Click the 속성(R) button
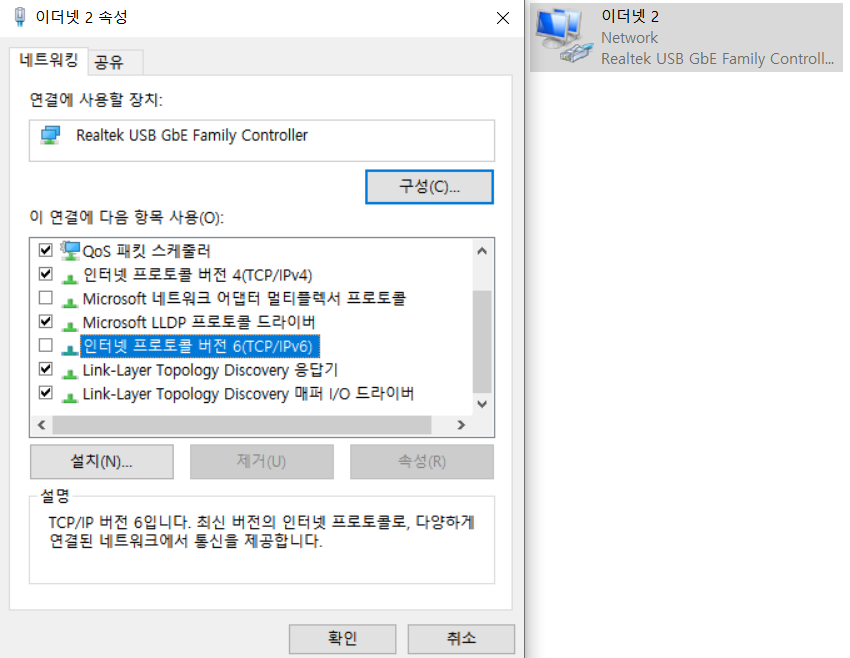The image size is (850, 658). tap(422, 462)
